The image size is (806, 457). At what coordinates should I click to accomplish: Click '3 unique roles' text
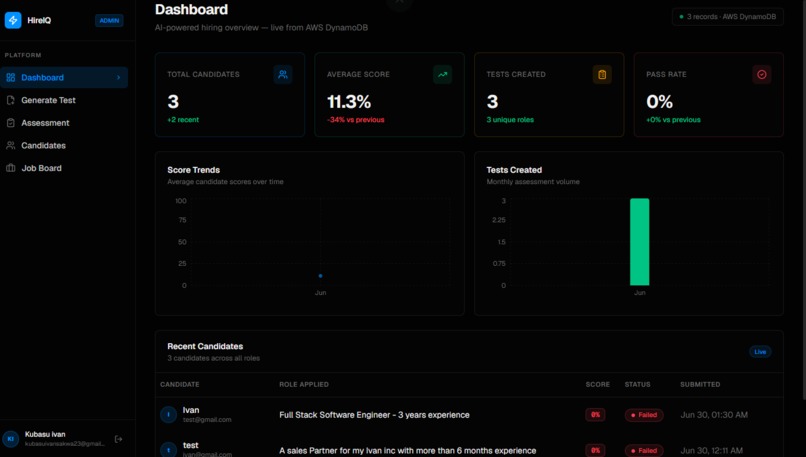click(510, 120)
